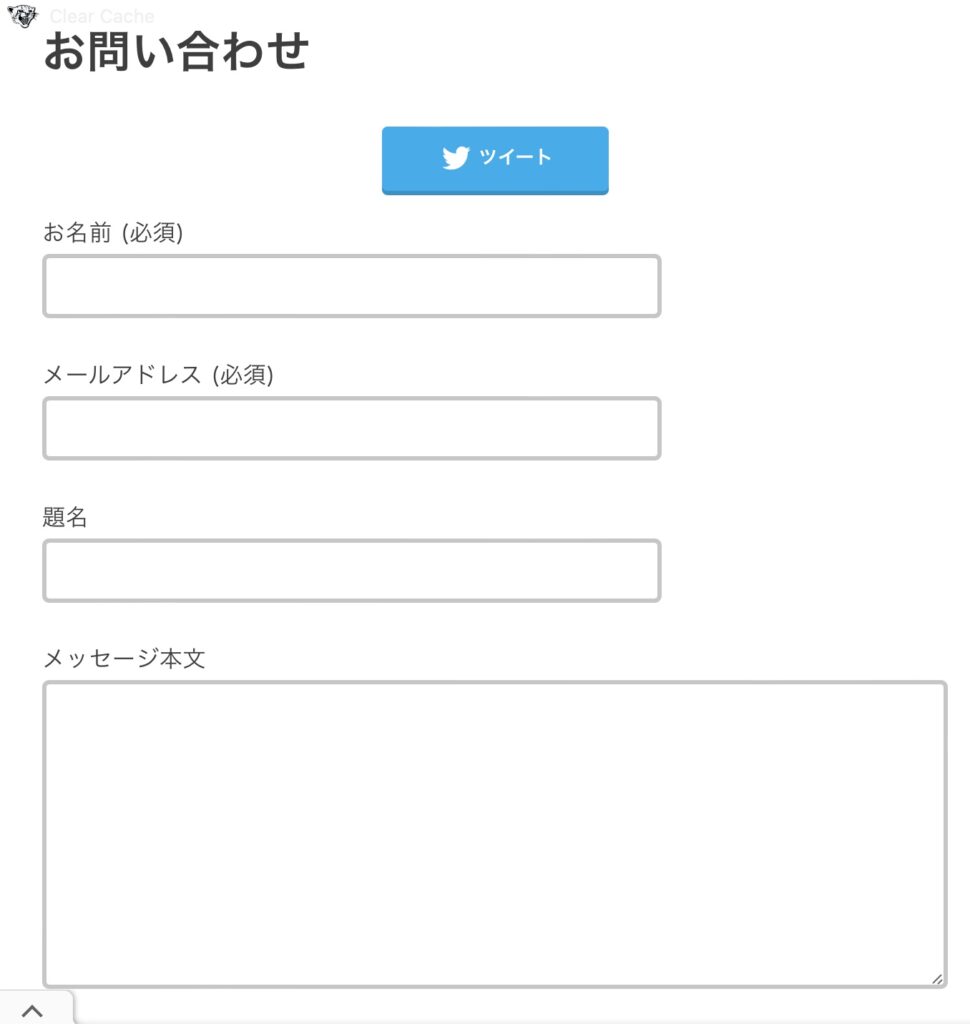Expand the collapsed panel tab with up chevron
Screen dimensions: 970x1024
click(37, 1008)
